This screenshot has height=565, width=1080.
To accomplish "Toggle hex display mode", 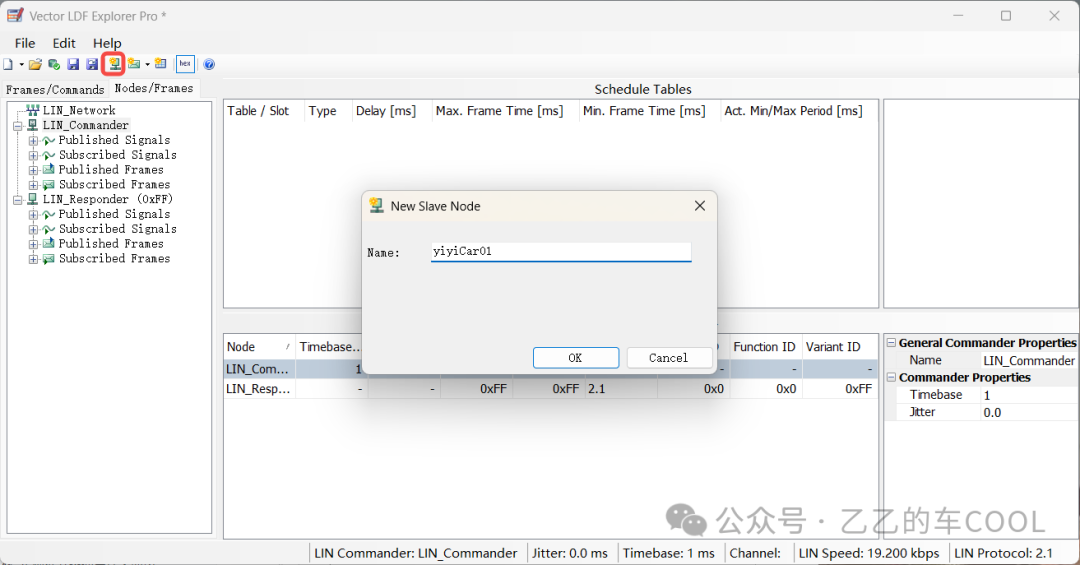I will [185, 64].
